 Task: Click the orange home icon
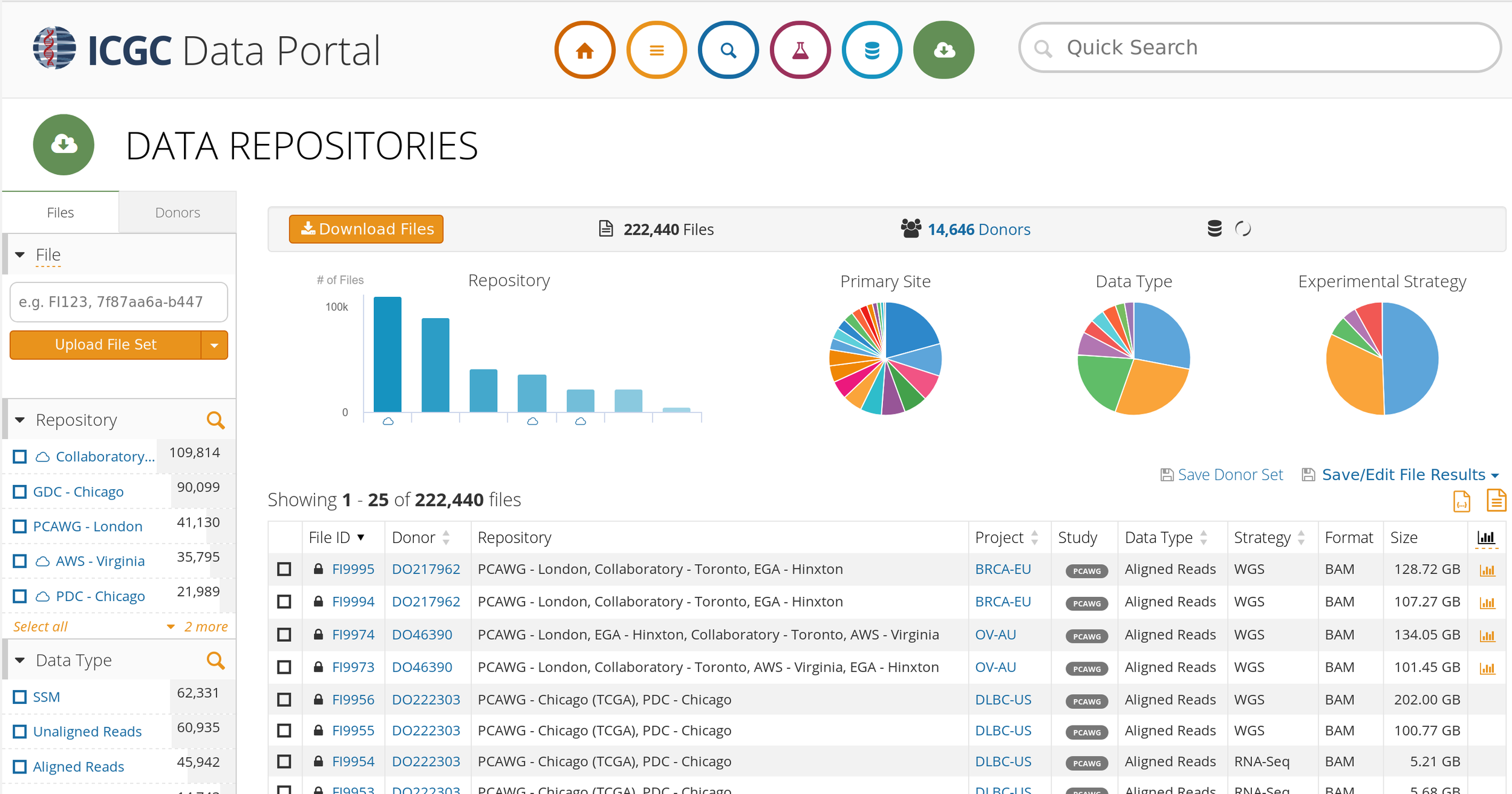click(584, 50)
